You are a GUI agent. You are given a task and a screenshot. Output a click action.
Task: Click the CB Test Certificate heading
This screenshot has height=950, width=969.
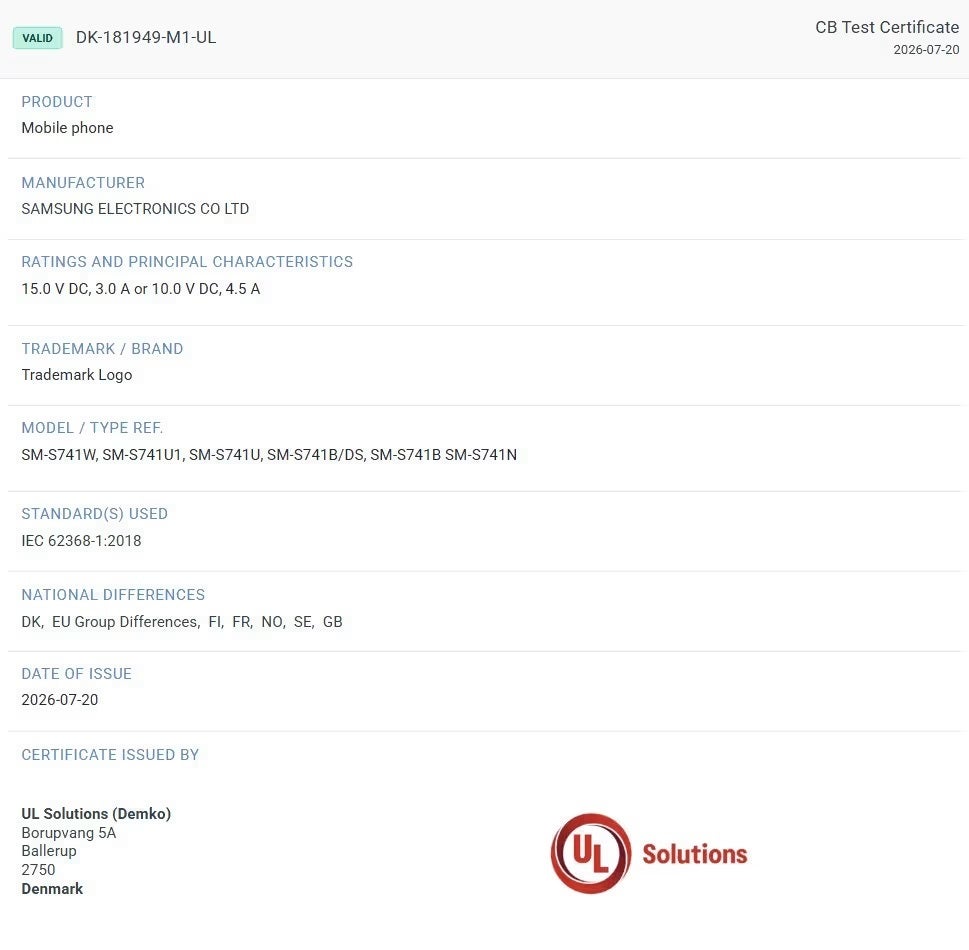point(887,27)
